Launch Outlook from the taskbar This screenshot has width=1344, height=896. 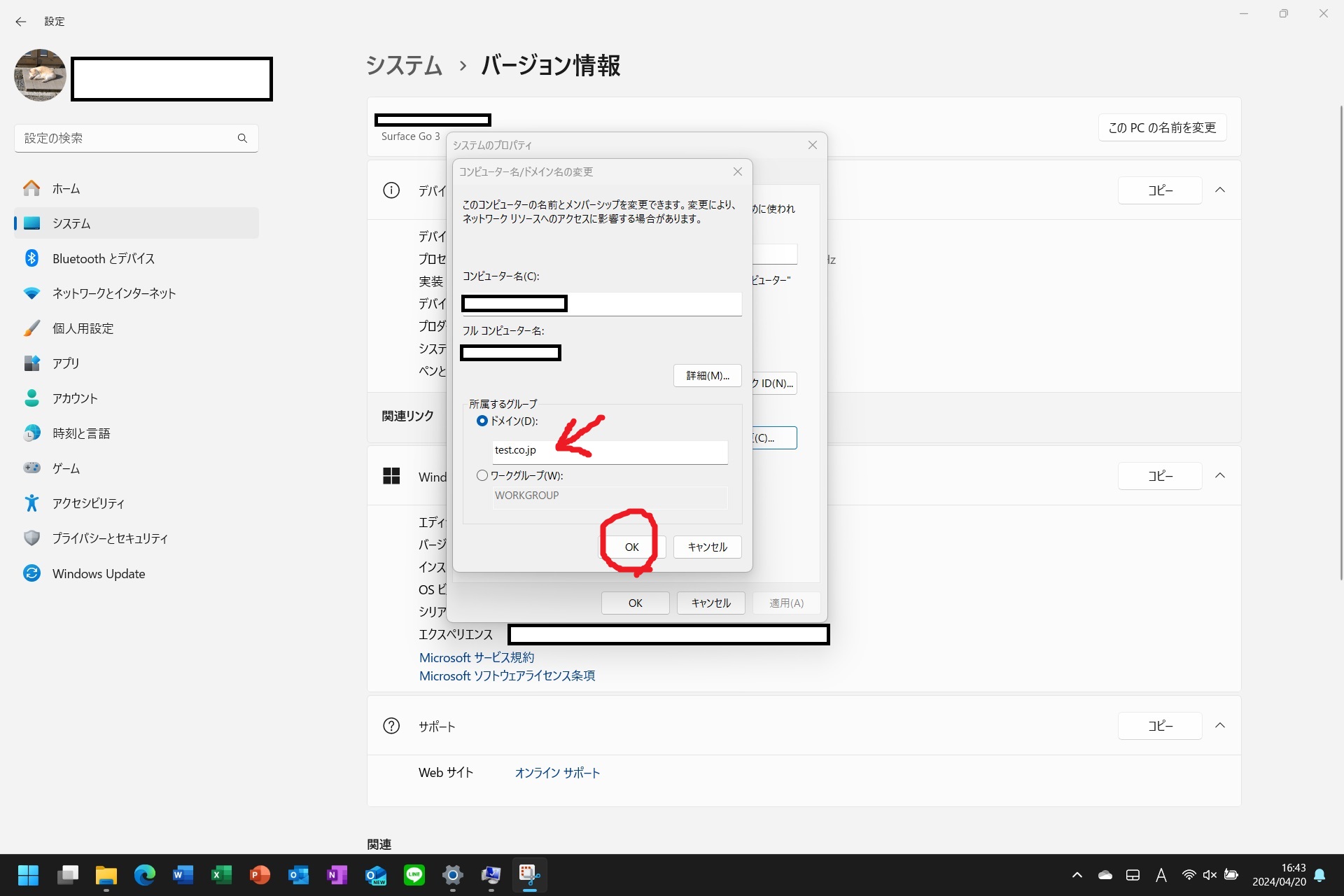point(299,875)
